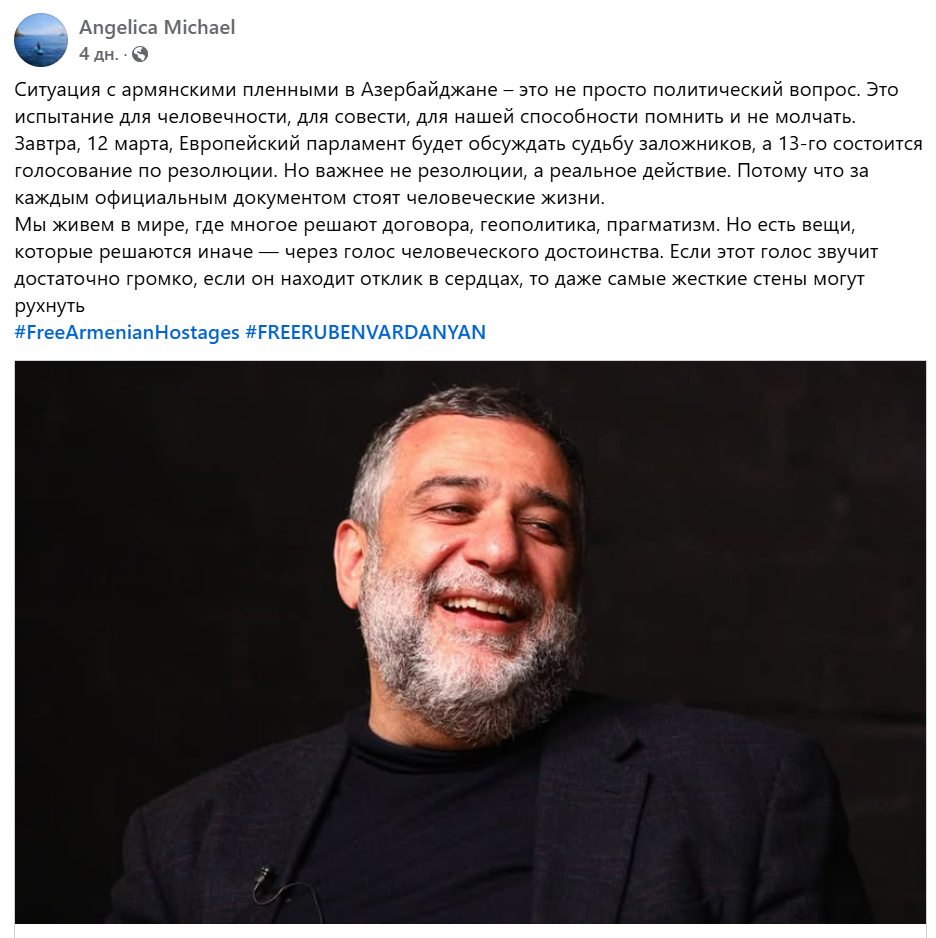Open the #FreeArmenianHostages hashtag

click(127, 332)
